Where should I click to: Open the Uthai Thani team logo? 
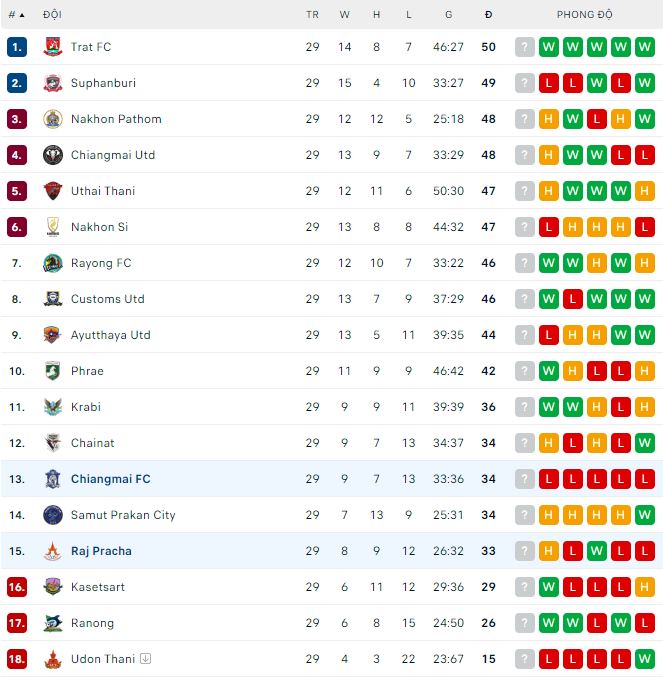53,191
